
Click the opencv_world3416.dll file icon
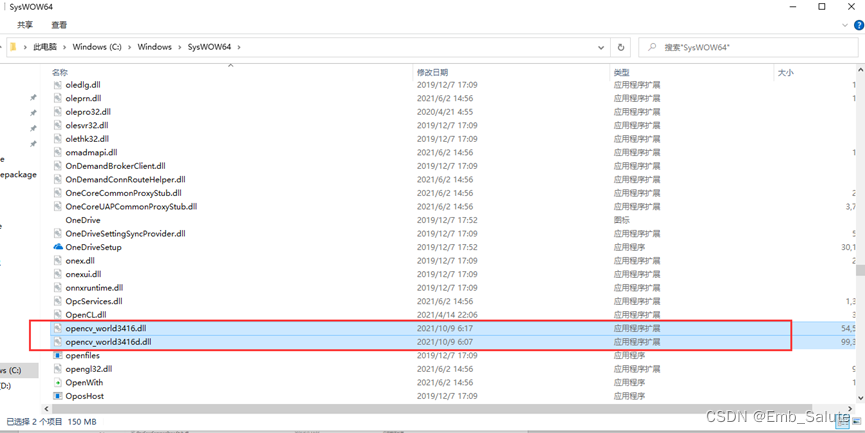[x=58, y=328]
